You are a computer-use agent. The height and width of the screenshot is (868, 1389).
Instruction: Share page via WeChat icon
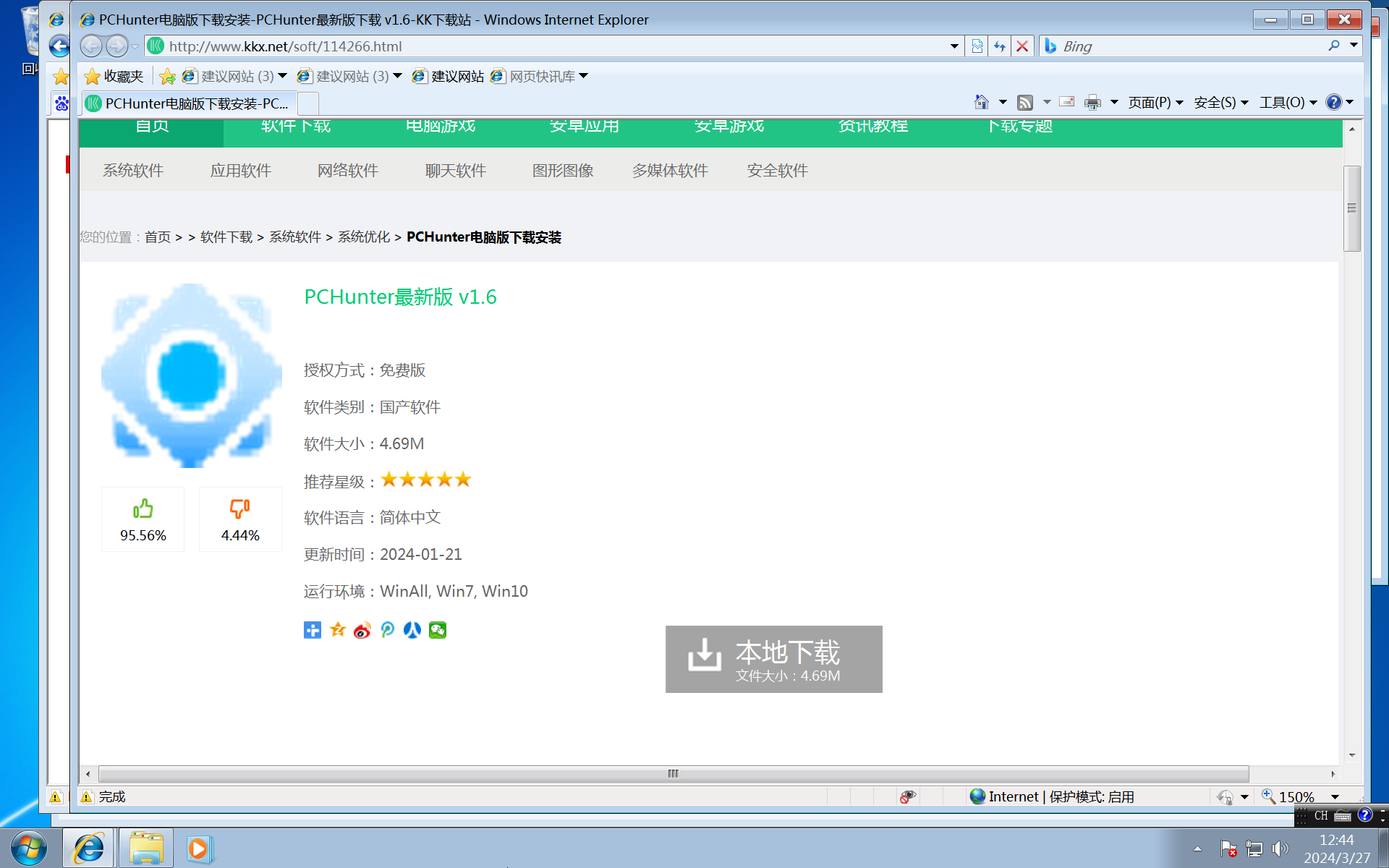[438, 630]
